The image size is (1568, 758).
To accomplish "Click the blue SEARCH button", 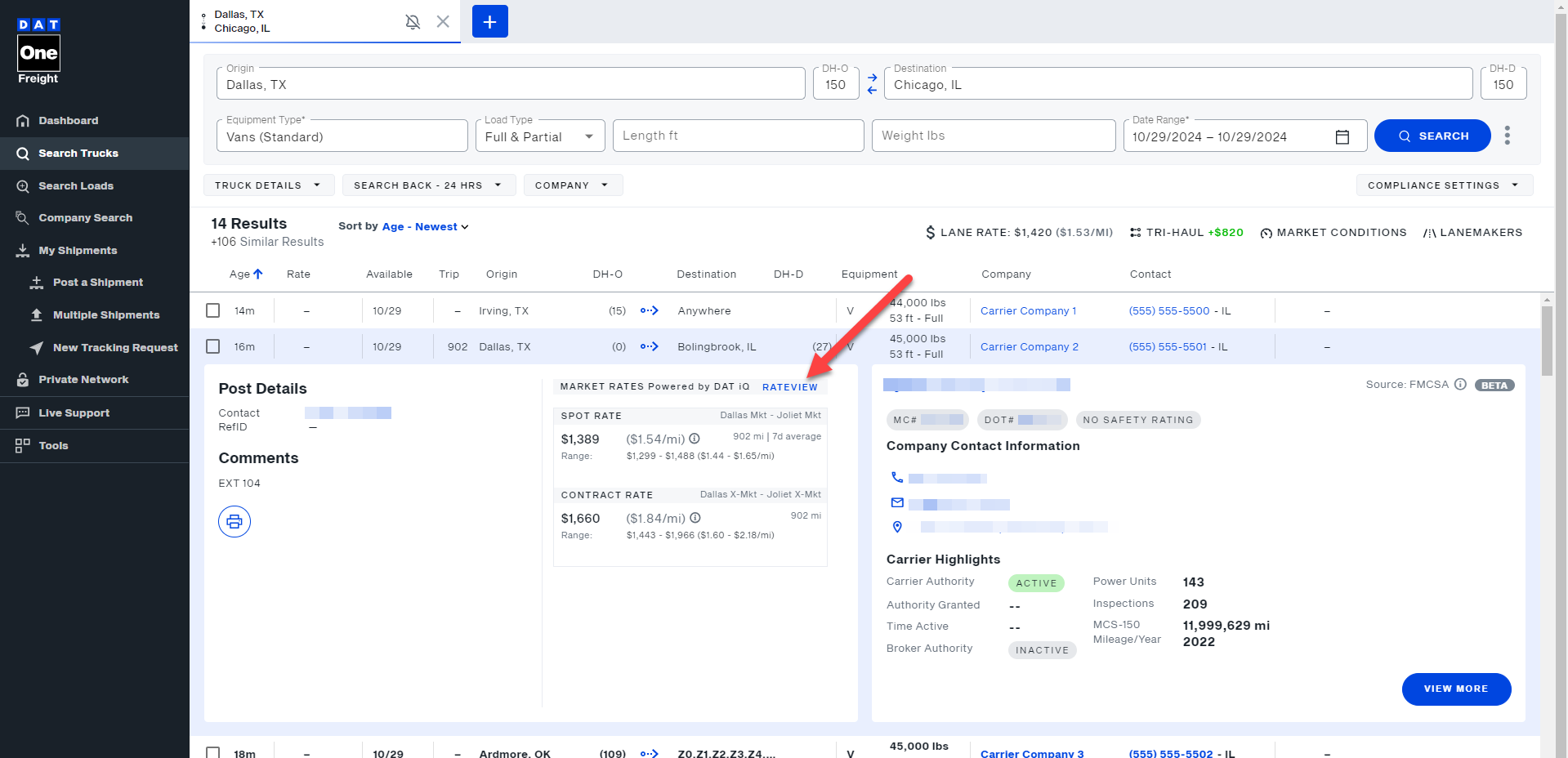I will coord(1432,136).
